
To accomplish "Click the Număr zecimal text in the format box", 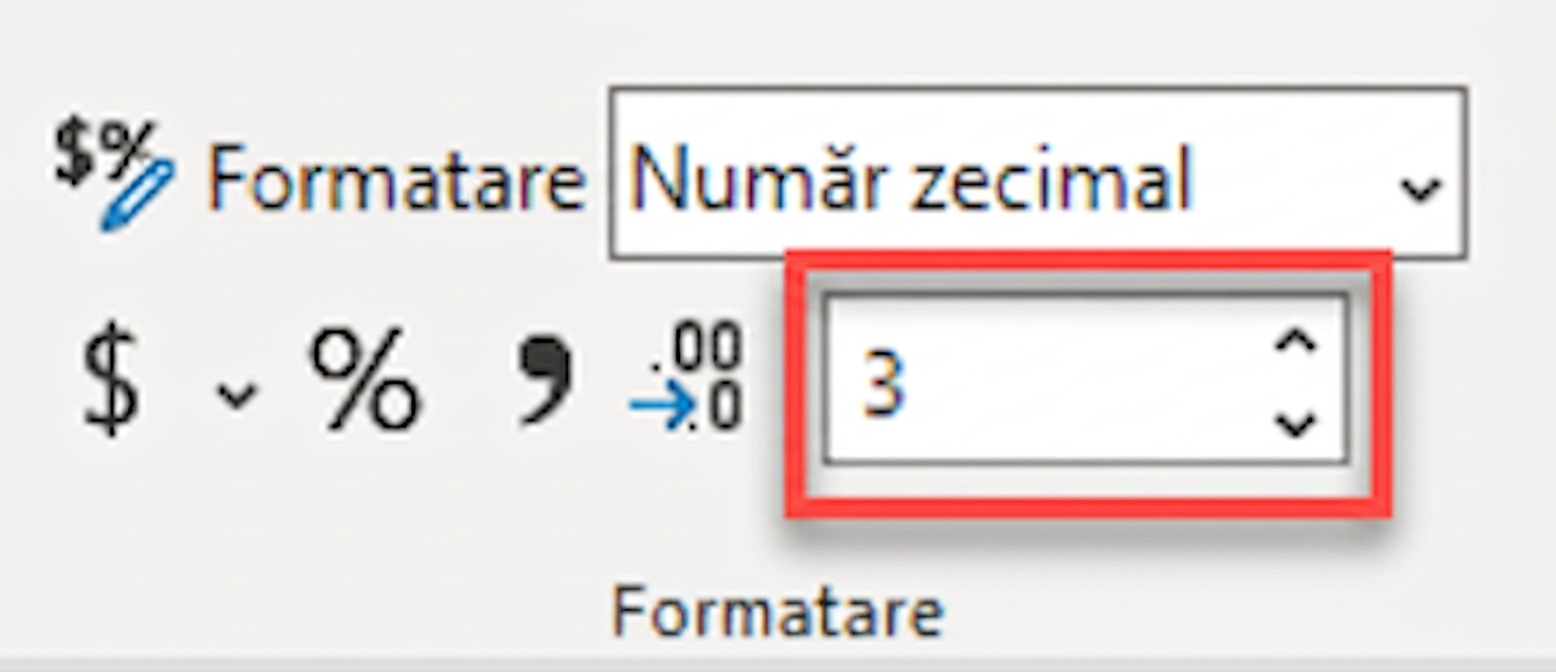I will click(911, 180).
